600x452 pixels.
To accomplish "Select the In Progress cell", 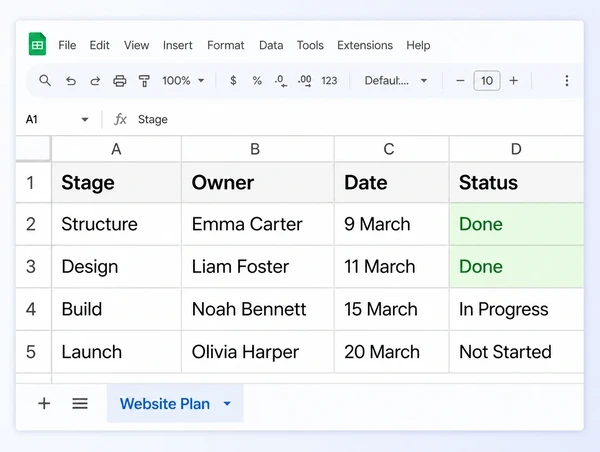I will tap(516, 309).
